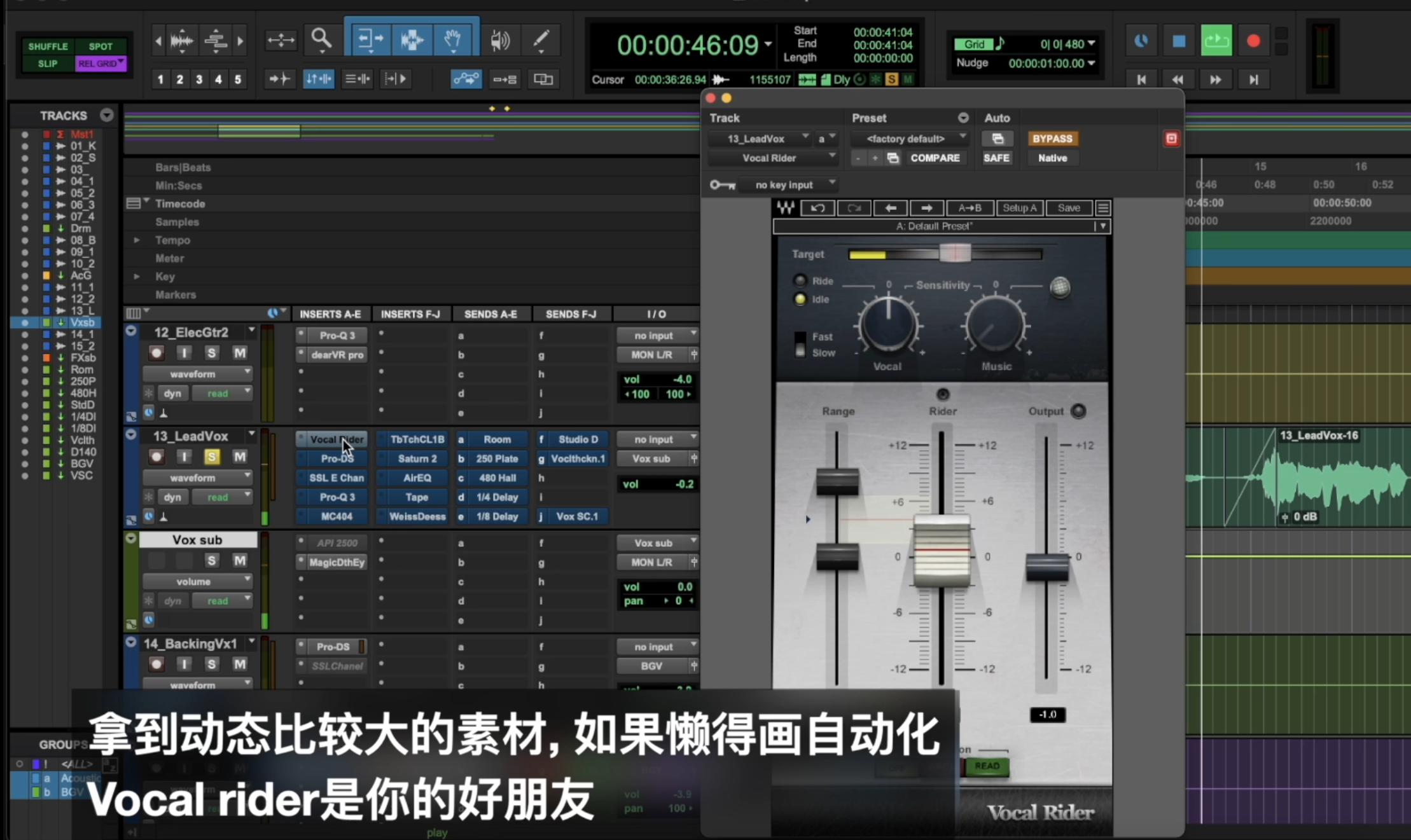
Task: Switch to SLIP edit mode
Action: 48,64
